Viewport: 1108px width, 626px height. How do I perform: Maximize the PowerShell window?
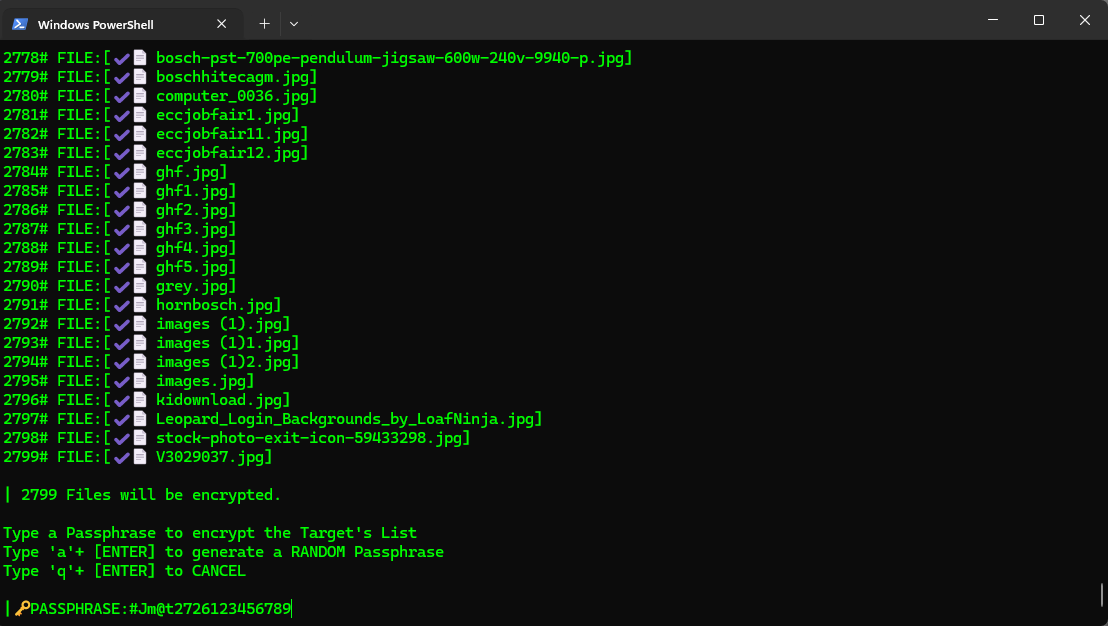(x=1039, y=20)
